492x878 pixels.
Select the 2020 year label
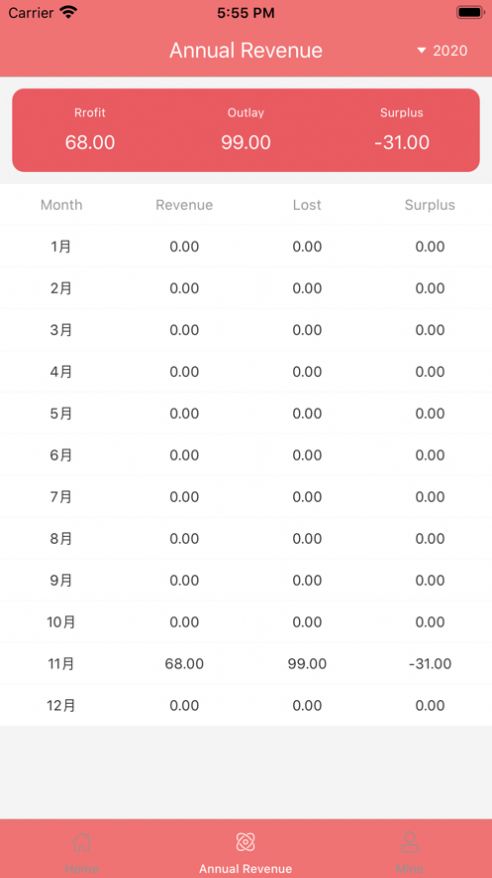[x=450, y=50]
